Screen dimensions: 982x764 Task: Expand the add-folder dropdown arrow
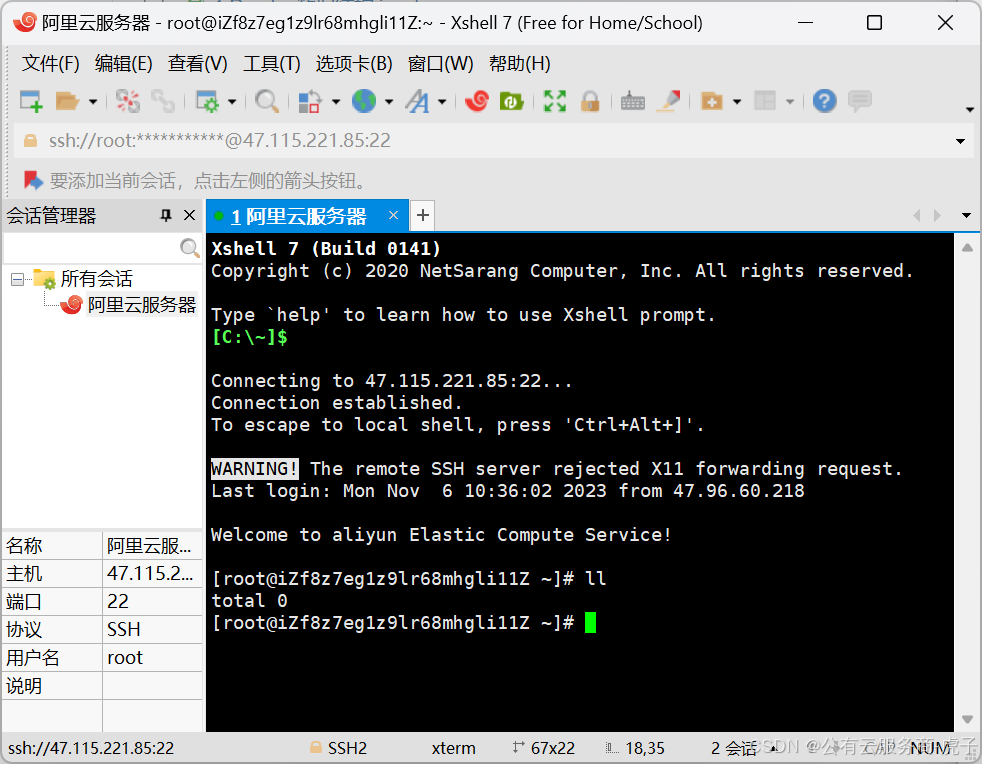click(x=737, y=101)
